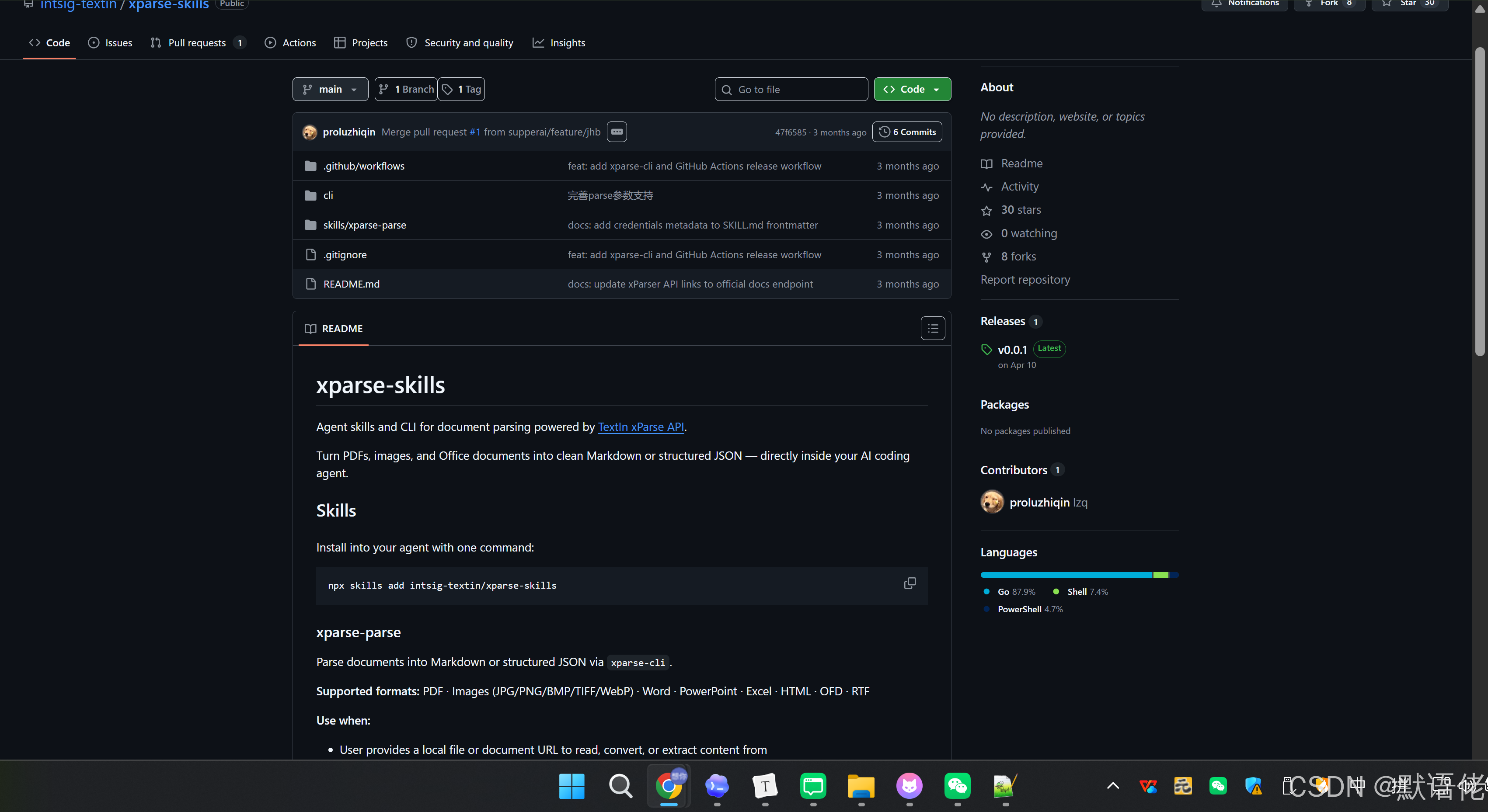Open WeChat from the taskbar

957,786
